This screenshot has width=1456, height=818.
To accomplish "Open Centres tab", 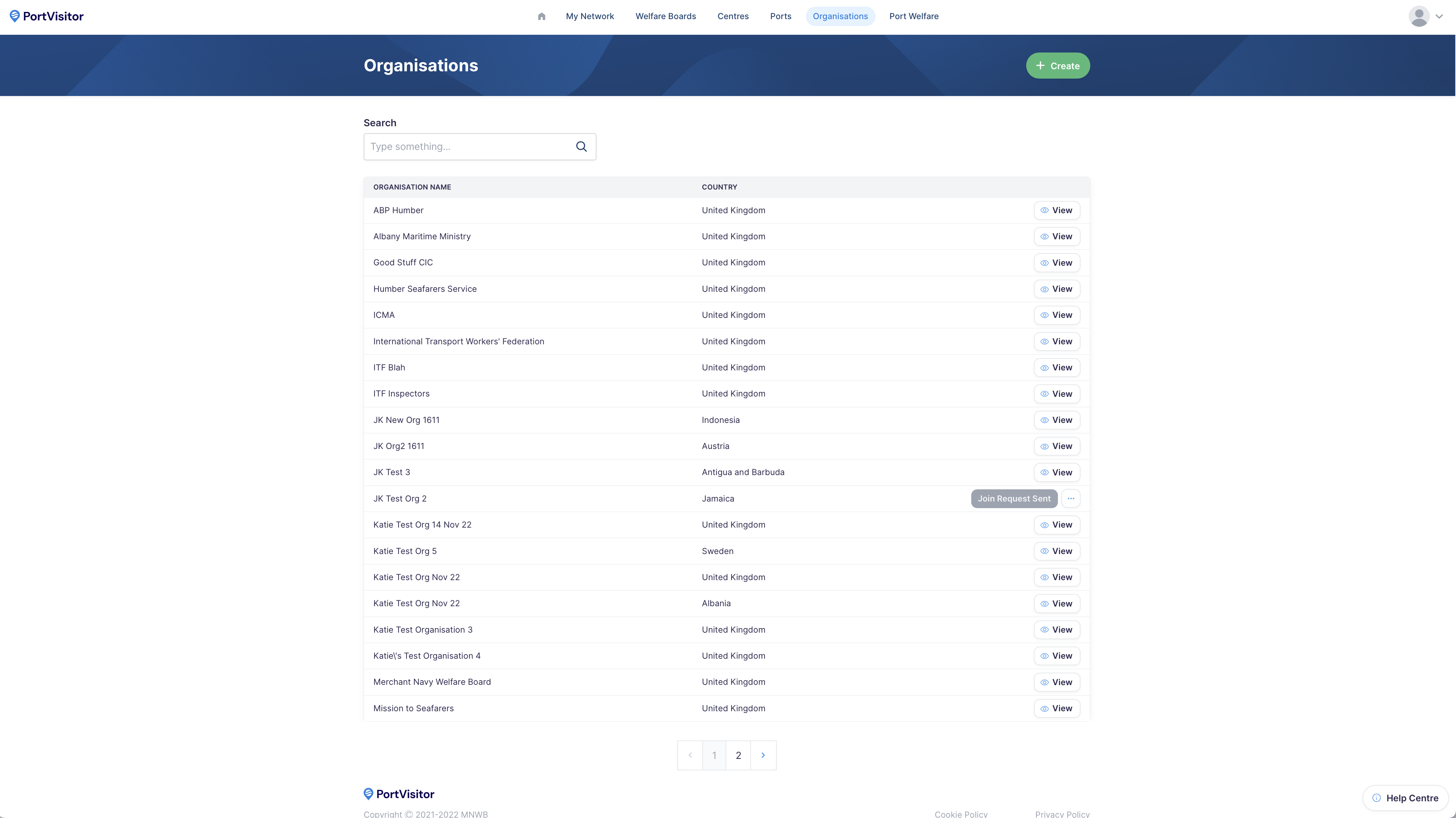I will pos(733,16).
